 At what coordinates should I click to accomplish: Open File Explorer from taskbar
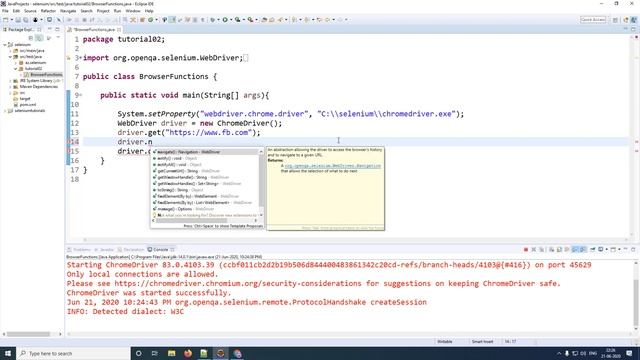click(171, 353)
